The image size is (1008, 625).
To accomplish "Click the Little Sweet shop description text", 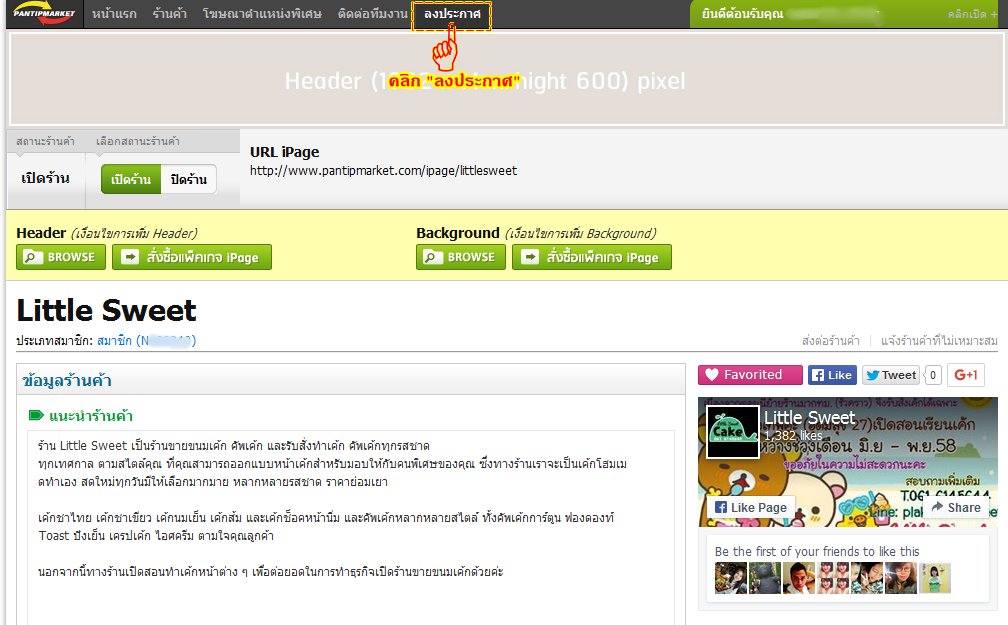I will pyautogui.click(x=332, y=509).
